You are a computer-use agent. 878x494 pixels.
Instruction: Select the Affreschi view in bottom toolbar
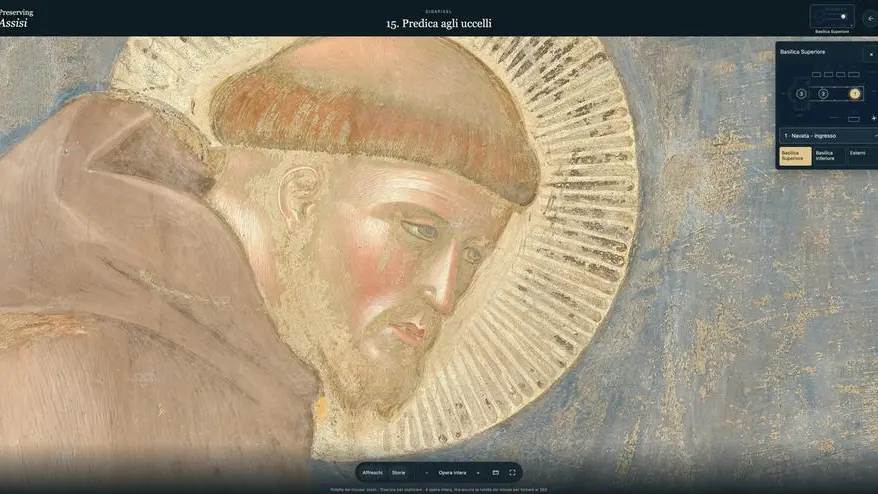pos(372,473)
